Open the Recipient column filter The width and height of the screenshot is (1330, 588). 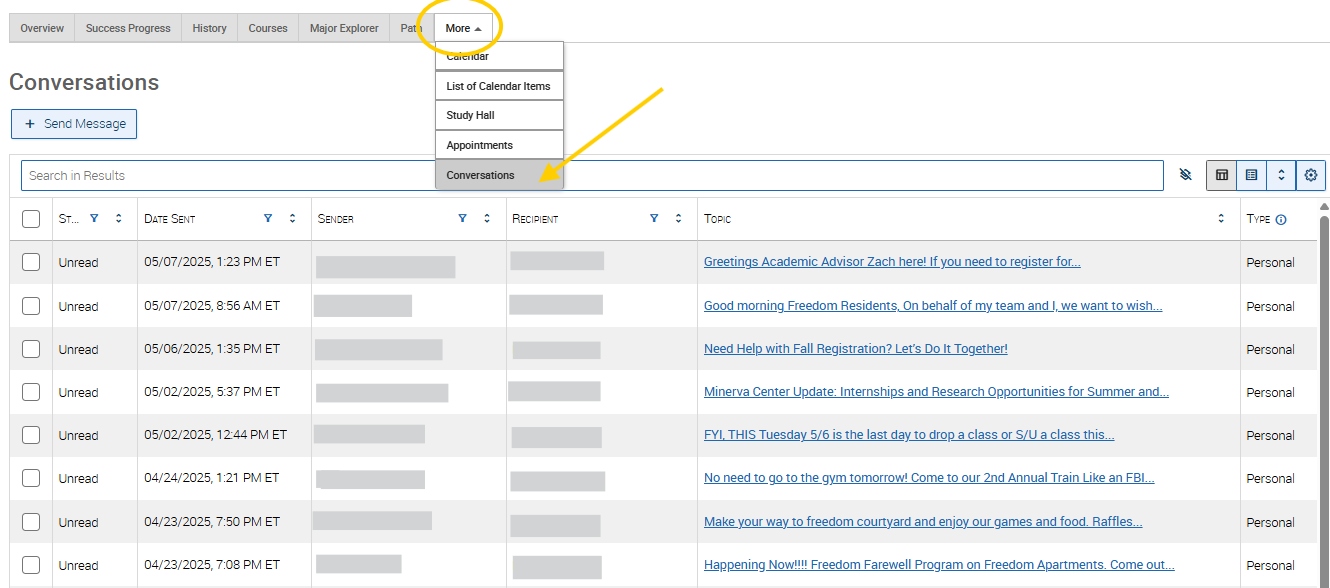point(654,218)
